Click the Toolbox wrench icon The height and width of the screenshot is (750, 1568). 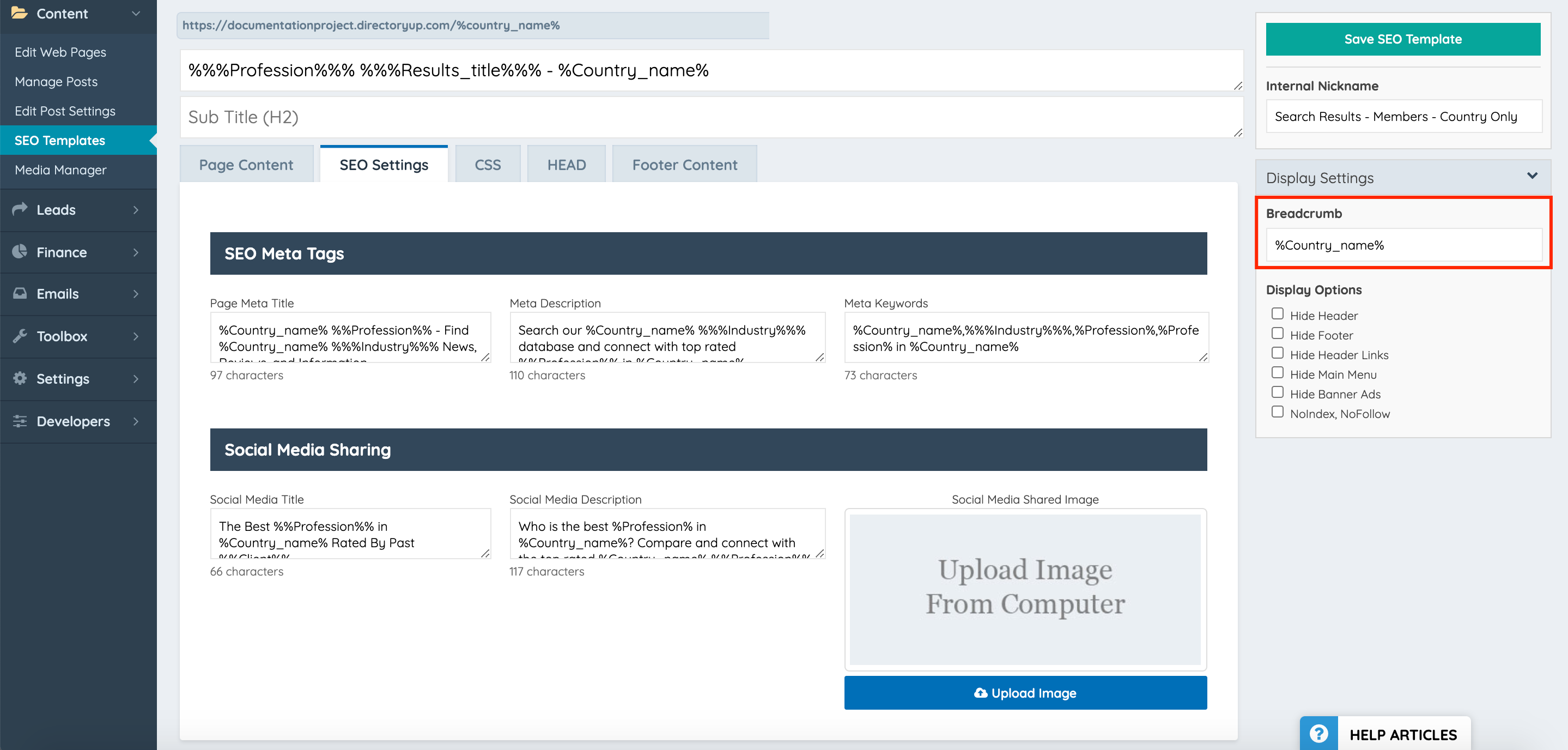20,336
